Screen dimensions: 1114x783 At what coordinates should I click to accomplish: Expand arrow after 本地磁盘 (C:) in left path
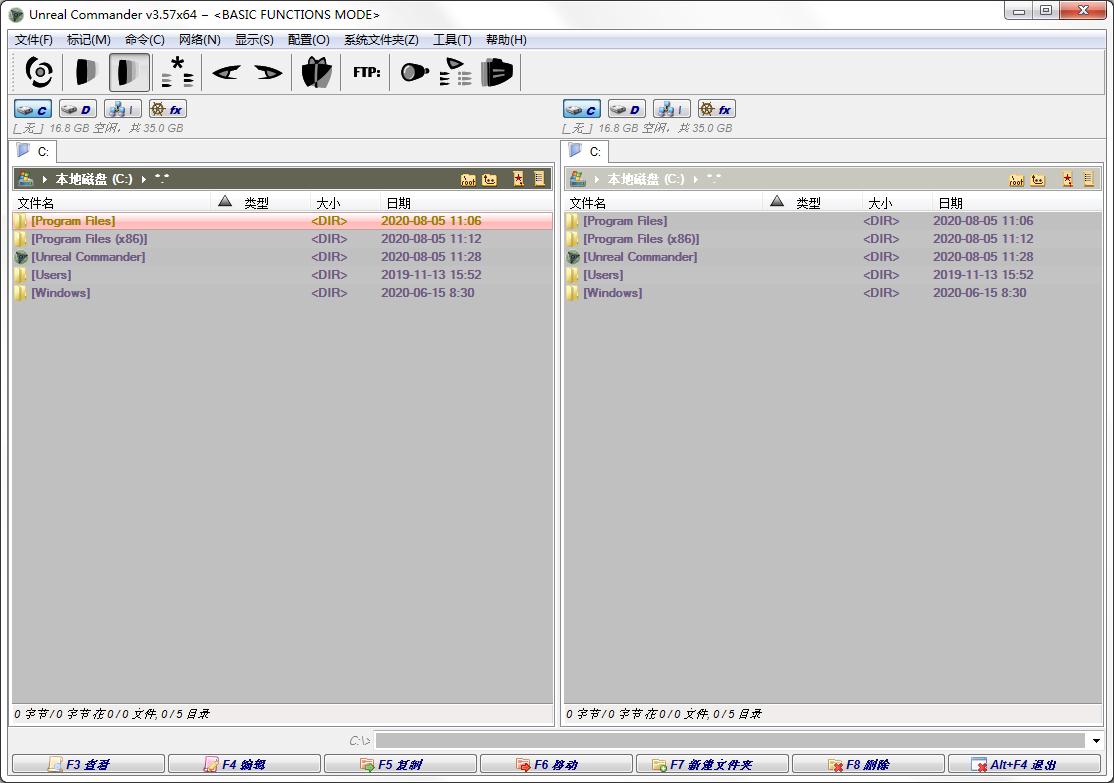tap(144, 180)
